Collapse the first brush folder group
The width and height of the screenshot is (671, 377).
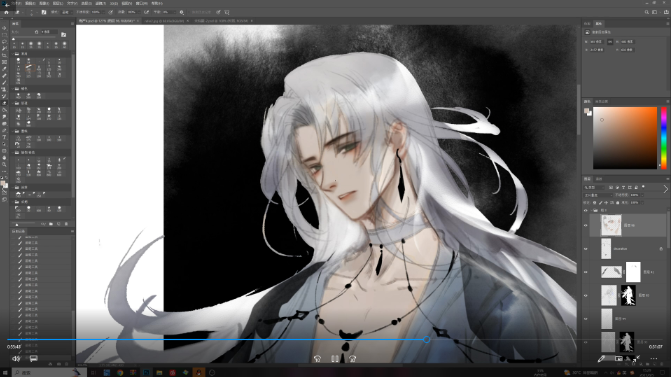coord(13,54)
